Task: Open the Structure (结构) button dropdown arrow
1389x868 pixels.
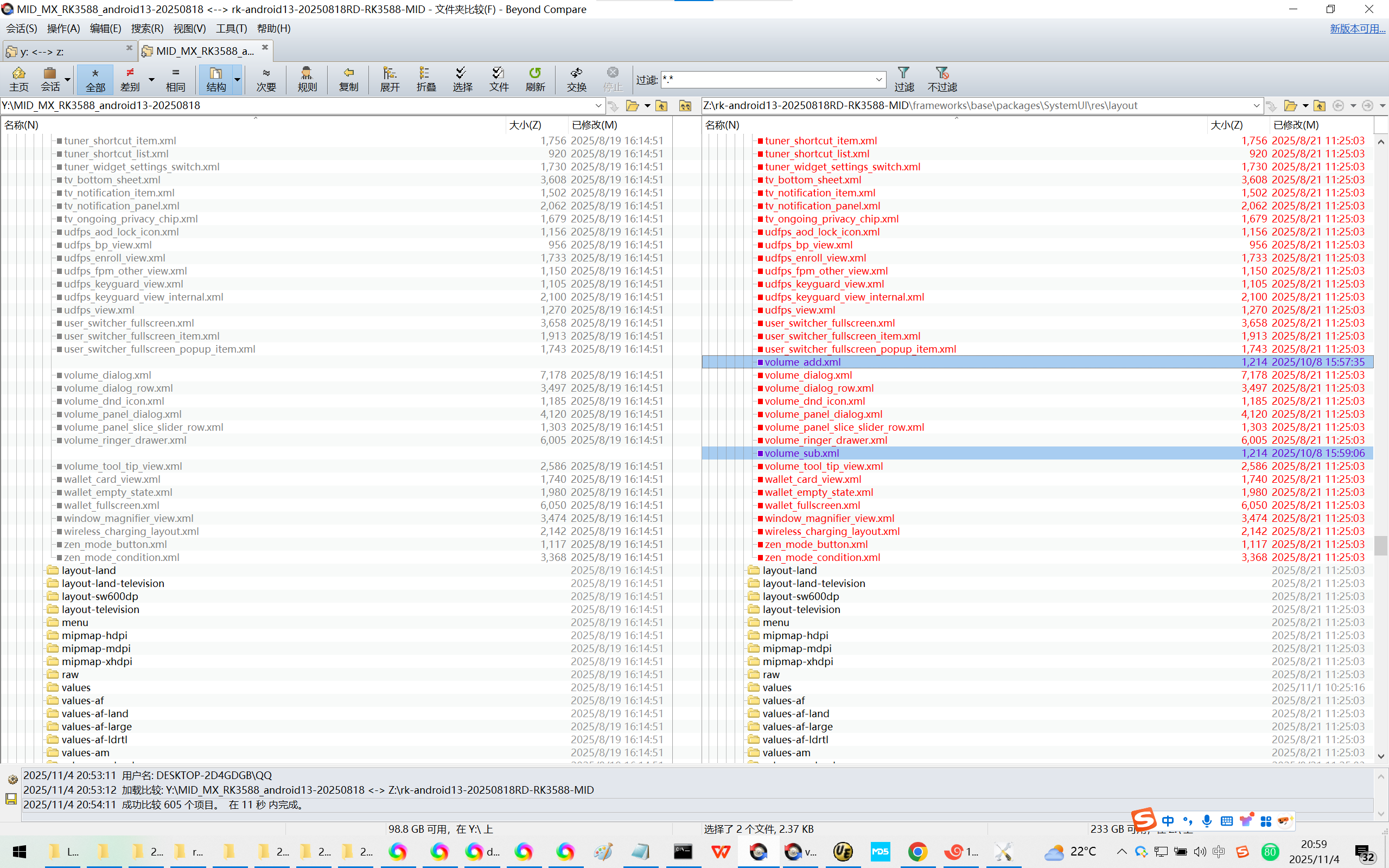Action: [237, 79]
